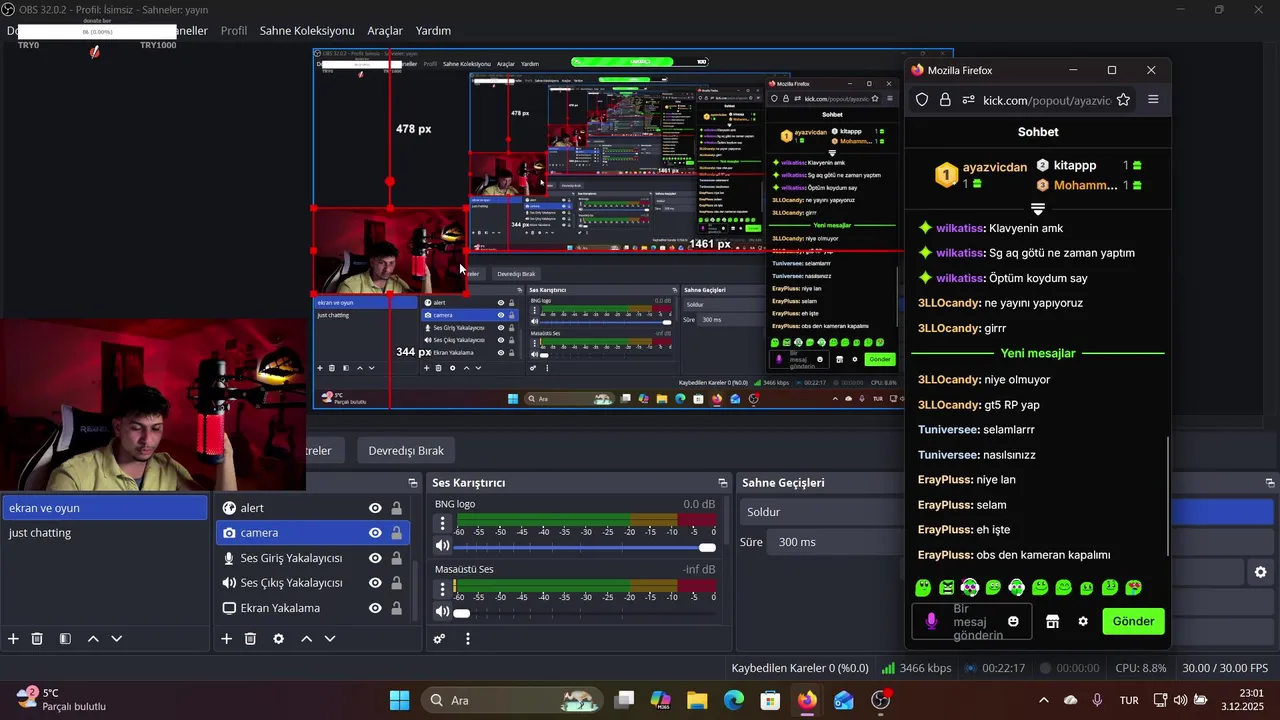Click the Devredışı Bırak button
Viewport: 1280px width, 720px height.
(x=406, y=450)
